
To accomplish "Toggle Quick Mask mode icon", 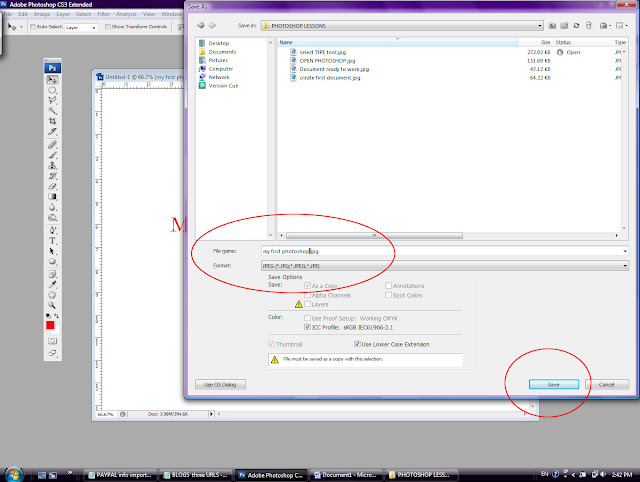I will [52, 341].
